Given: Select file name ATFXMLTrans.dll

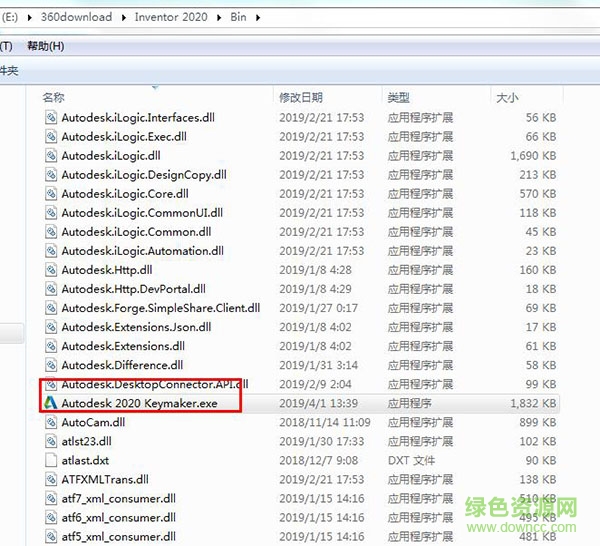Looking at the screenshot, I should (x=105, y=479).
